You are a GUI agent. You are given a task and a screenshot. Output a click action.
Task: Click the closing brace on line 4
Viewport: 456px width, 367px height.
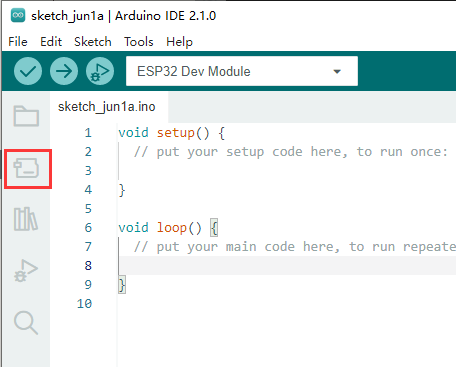122,190
